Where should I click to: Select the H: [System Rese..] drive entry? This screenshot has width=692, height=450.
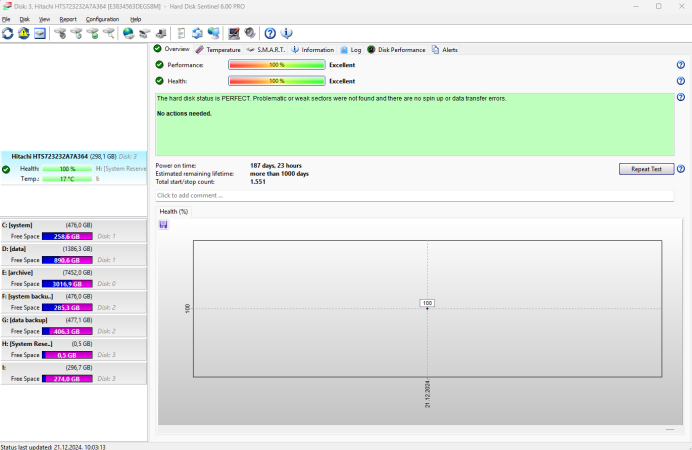tap(74, 349)
